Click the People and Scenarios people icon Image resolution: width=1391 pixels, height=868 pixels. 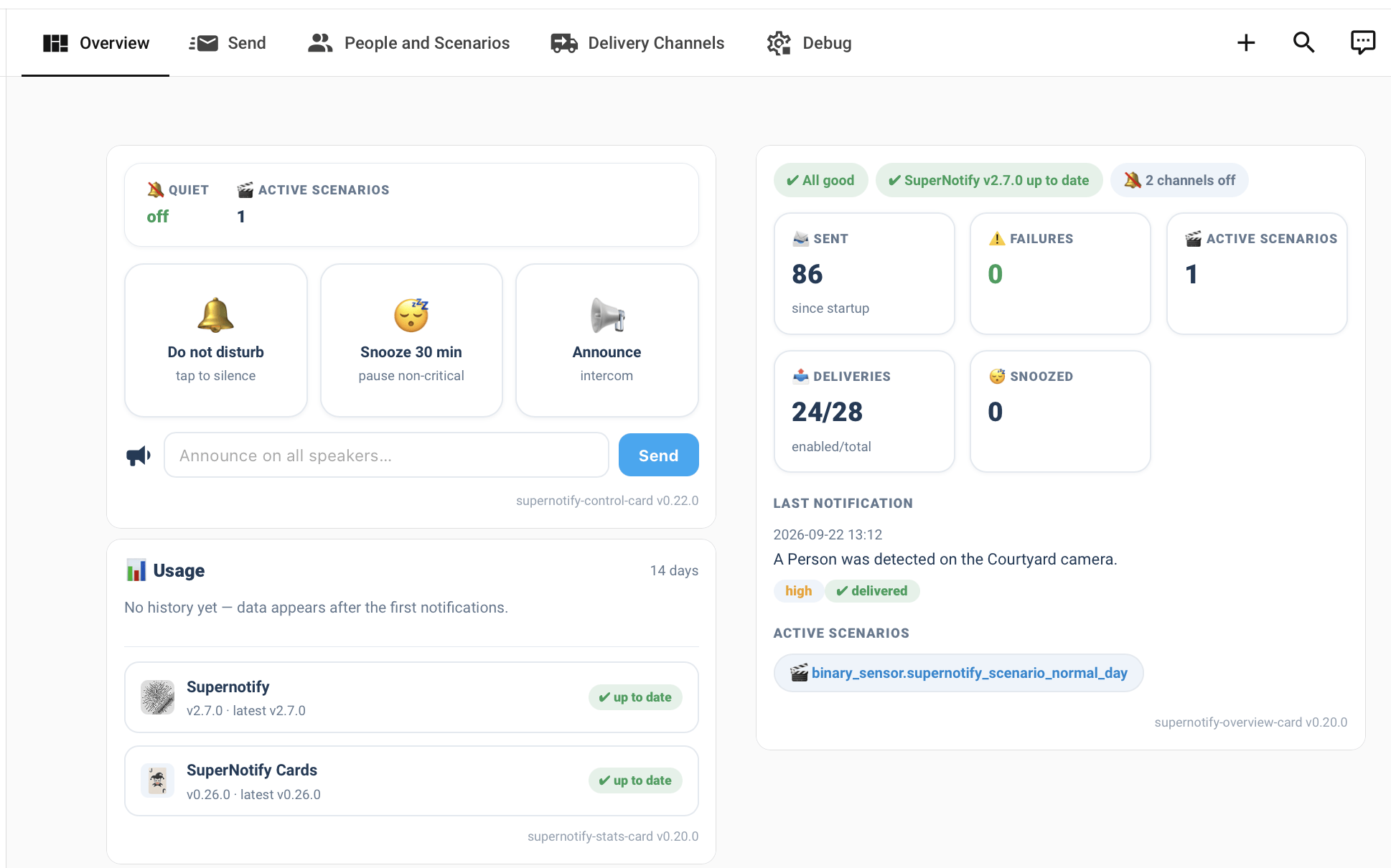(320, 43)
